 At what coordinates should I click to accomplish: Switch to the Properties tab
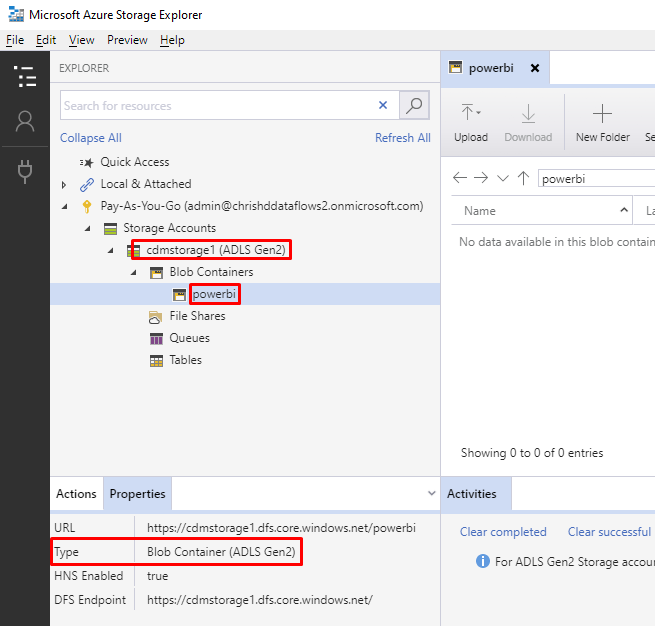pyautogui.click(x=137, y=494)
